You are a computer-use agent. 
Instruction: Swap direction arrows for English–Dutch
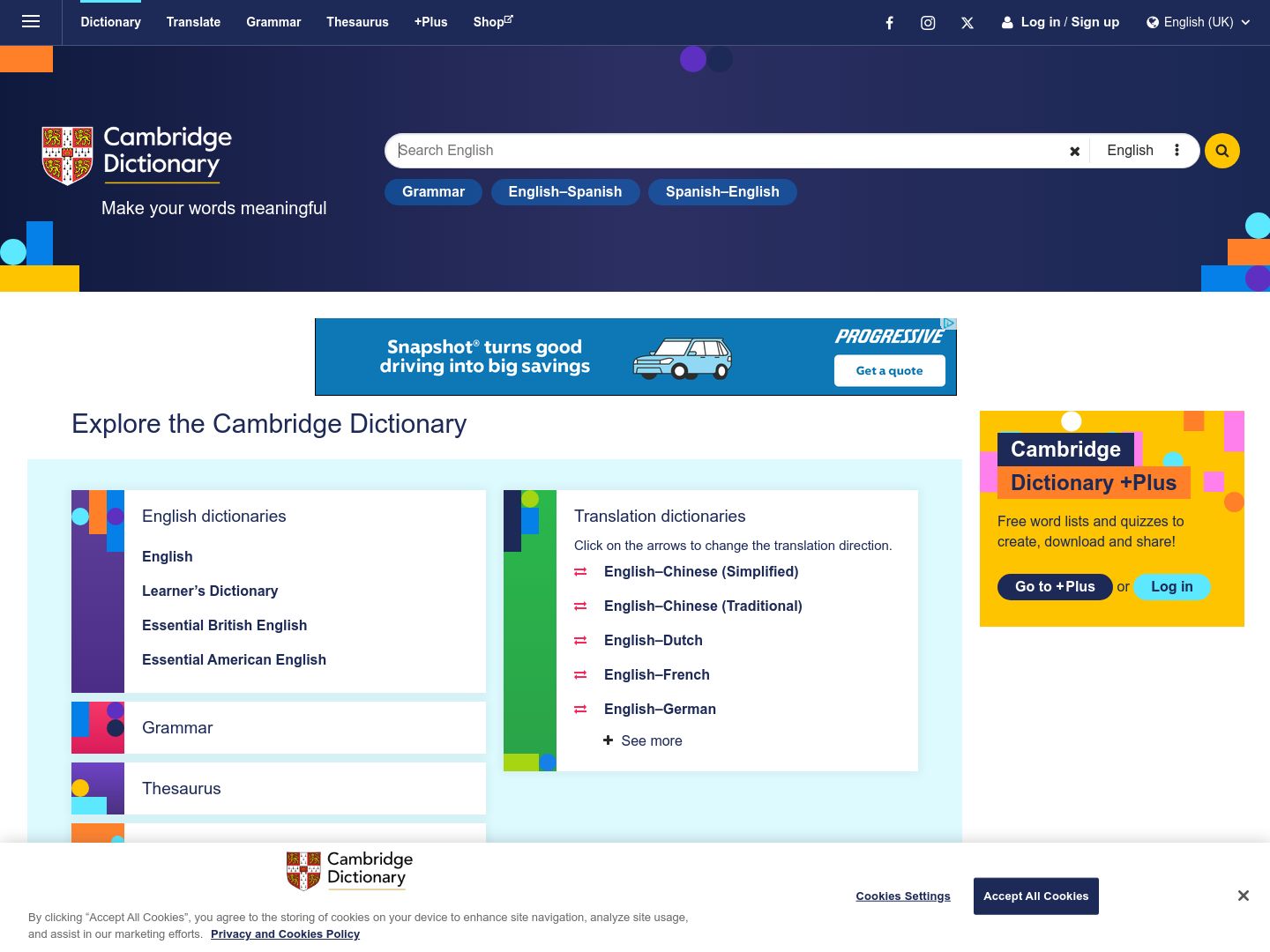580,641
